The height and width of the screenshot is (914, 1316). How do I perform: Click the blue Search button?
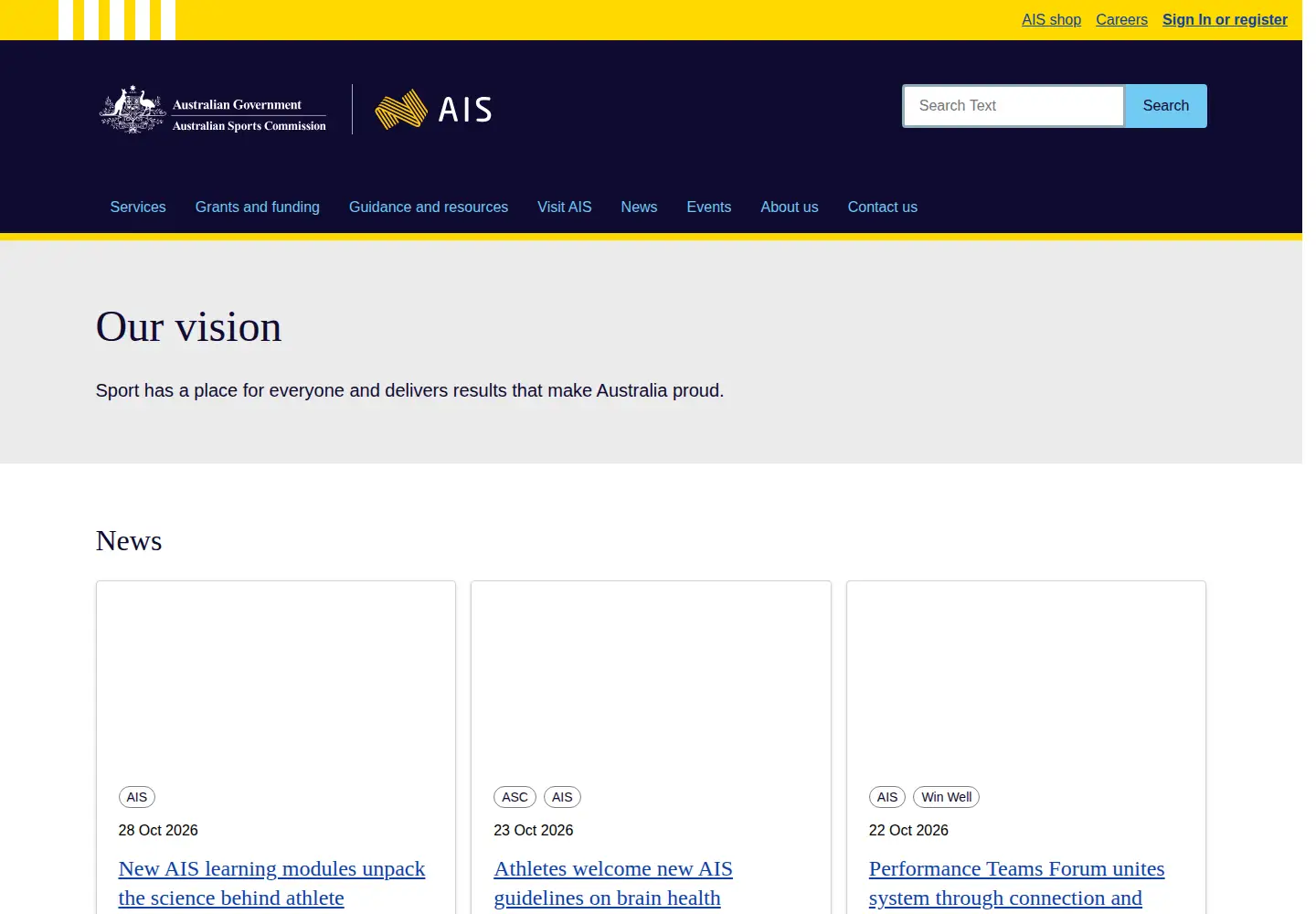(x=1165, y=106)
